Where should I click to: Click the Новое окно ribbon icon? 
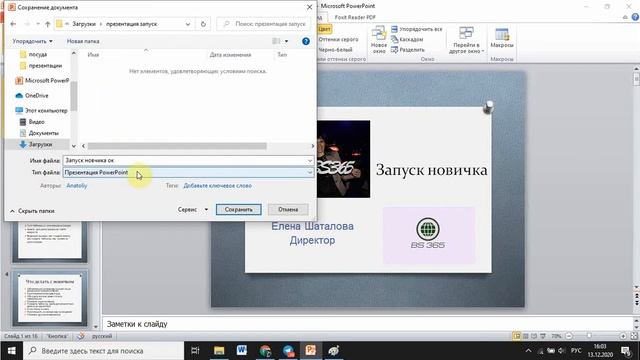tap(379, 39)
